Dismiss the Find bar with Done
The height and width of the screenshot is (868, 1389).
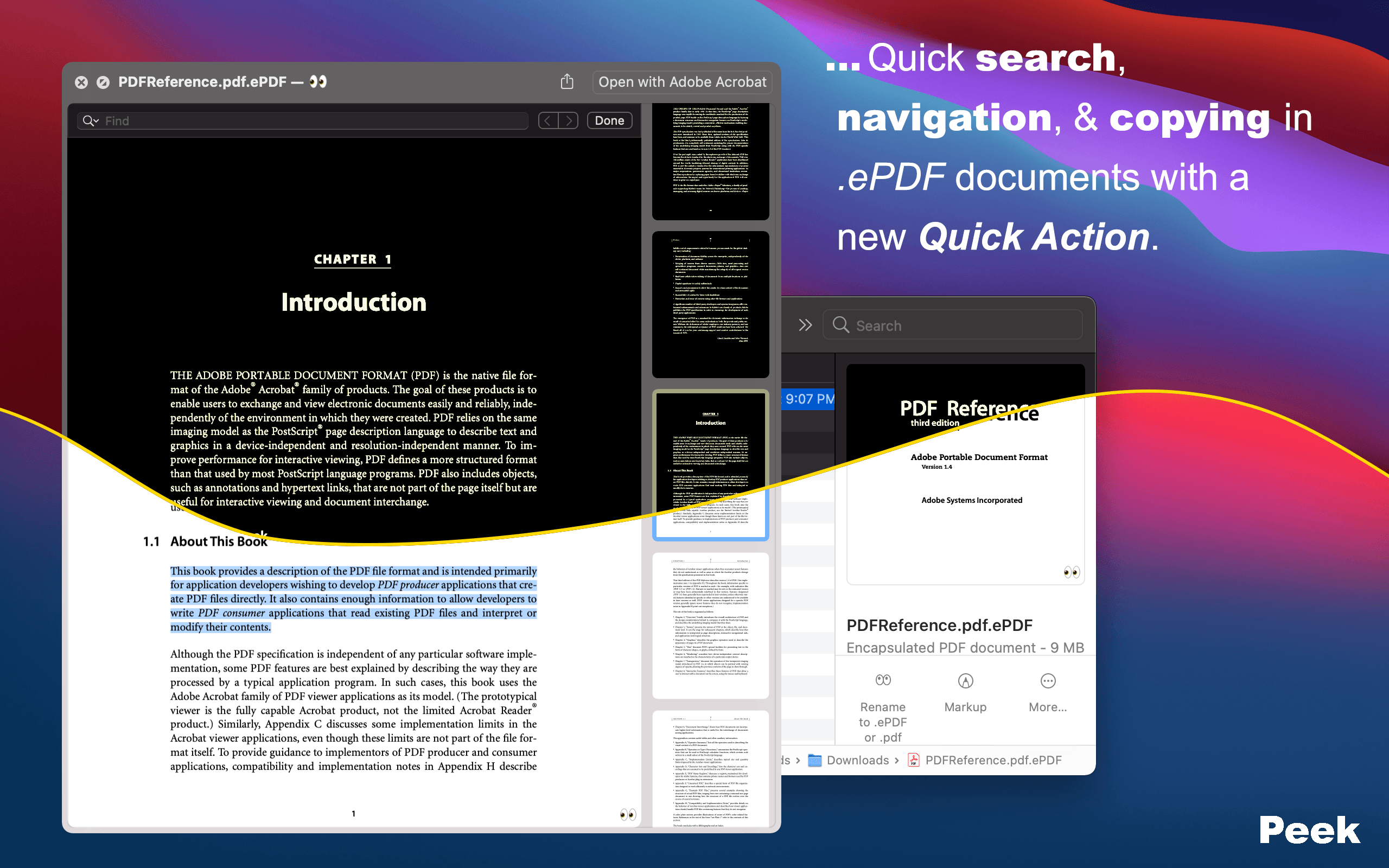[x=609, y=120]
